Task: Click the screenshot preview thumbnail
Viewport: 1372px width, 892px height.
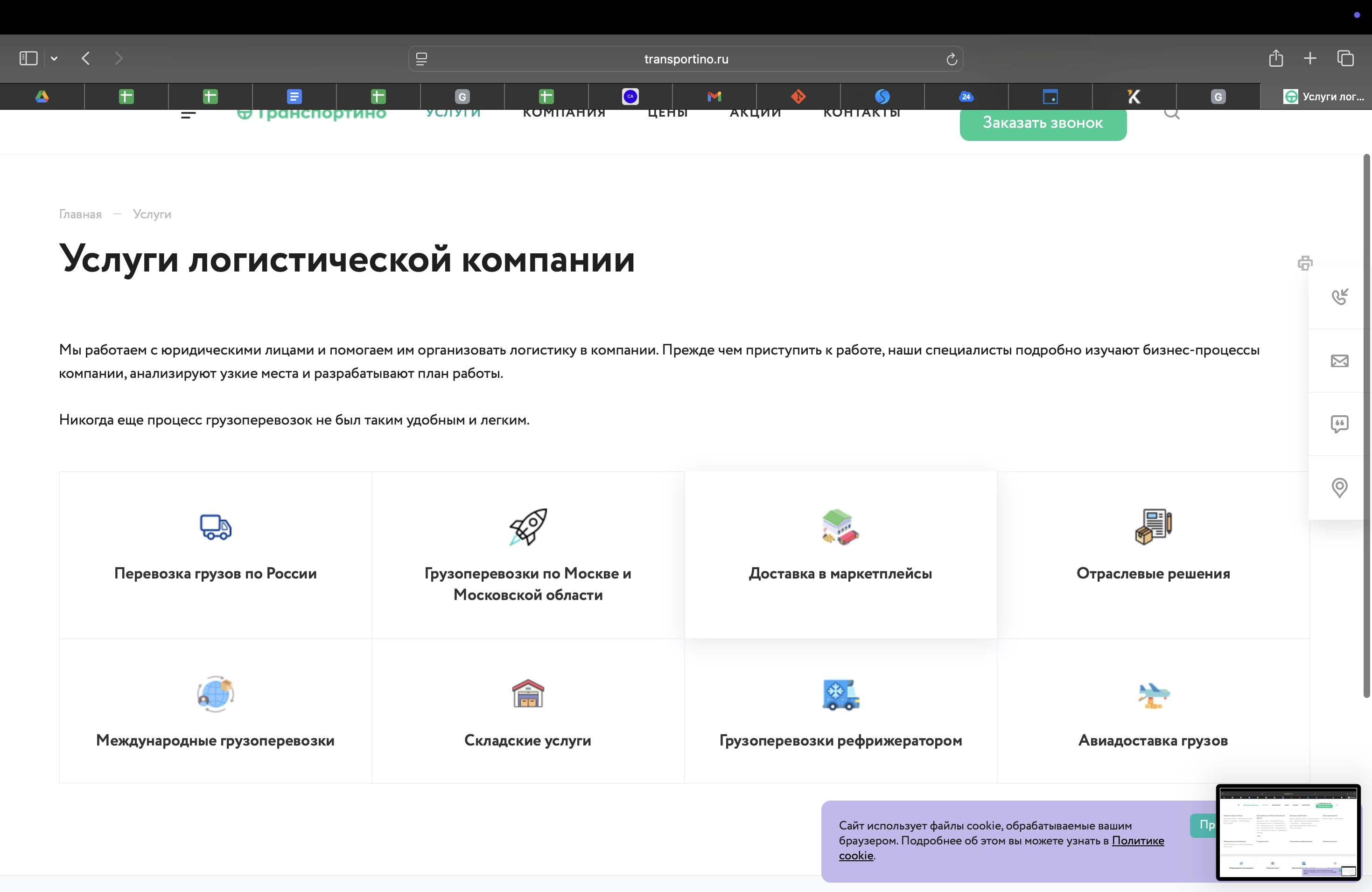Action: (1288, 832)
